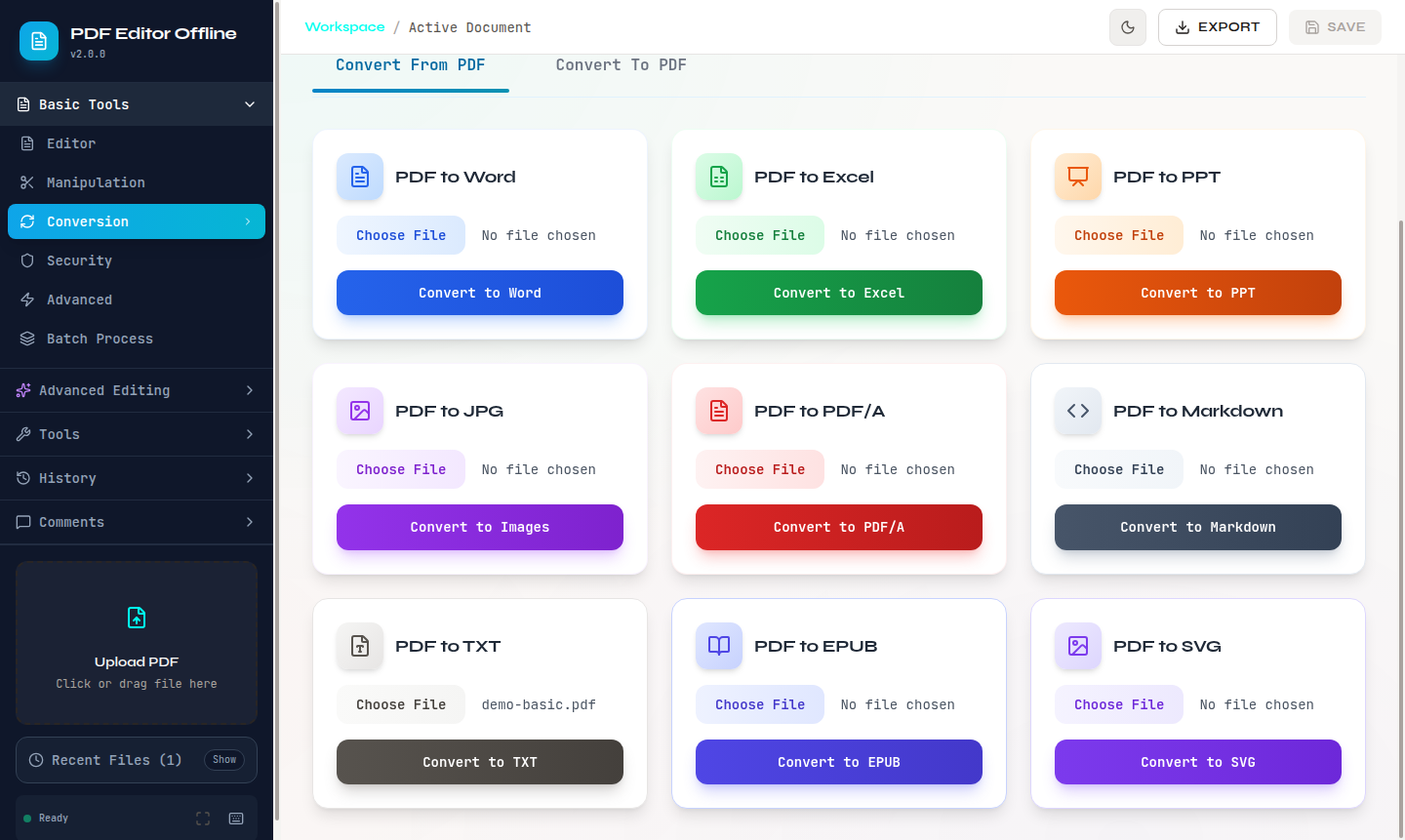The height and width of the screenshot is (840, 1405).
Task: Choose File for PDF to JPG
Action: [x=401, y=469]
